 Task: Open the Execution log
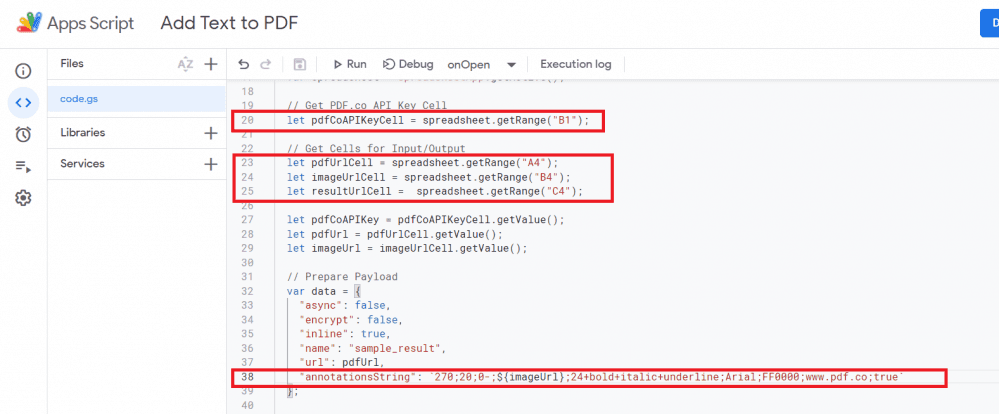click(x=575, y=64)
